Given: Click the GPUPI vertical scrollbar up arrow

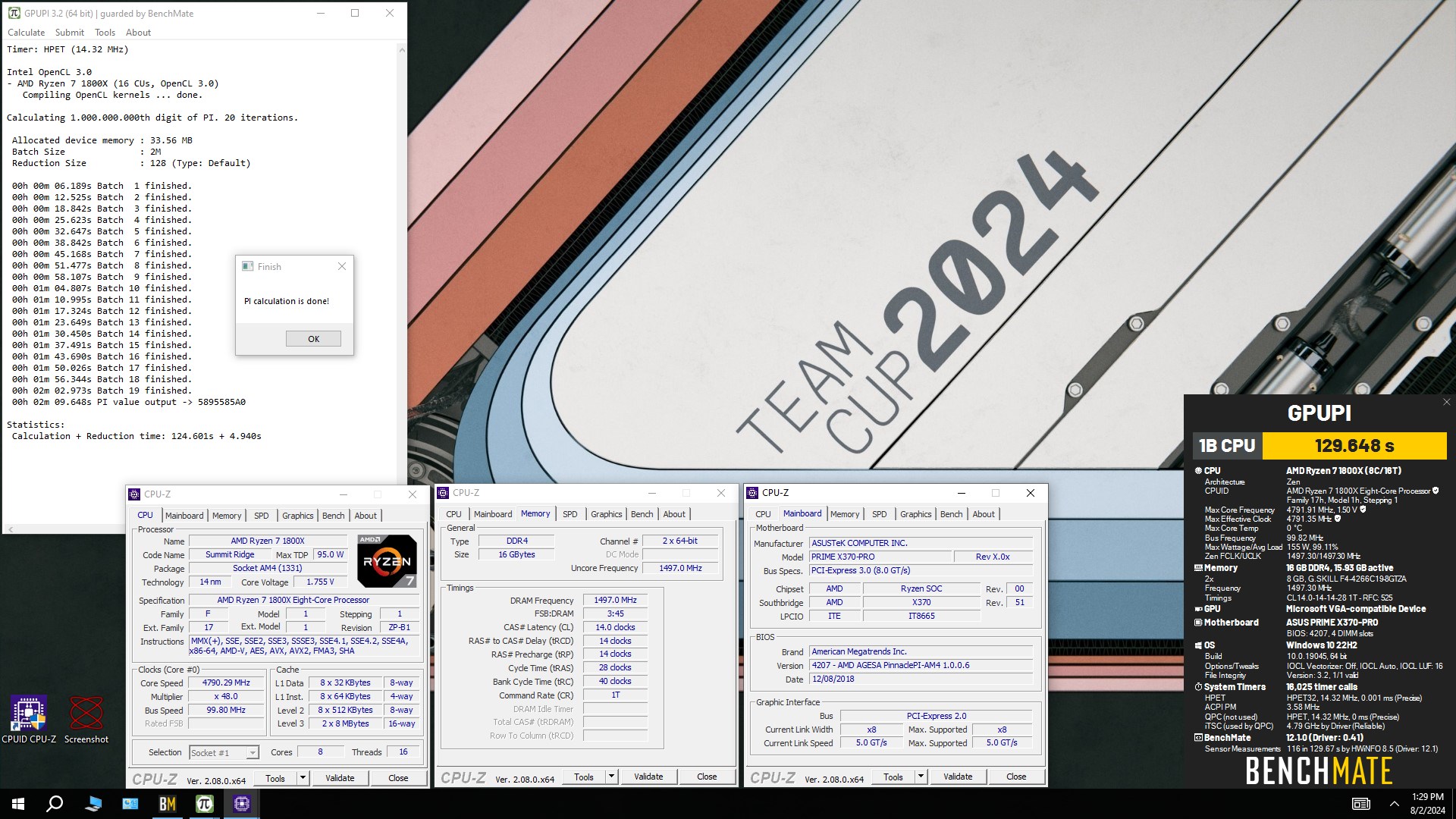Looking at the screenshot, I should (x=401, y=50).
